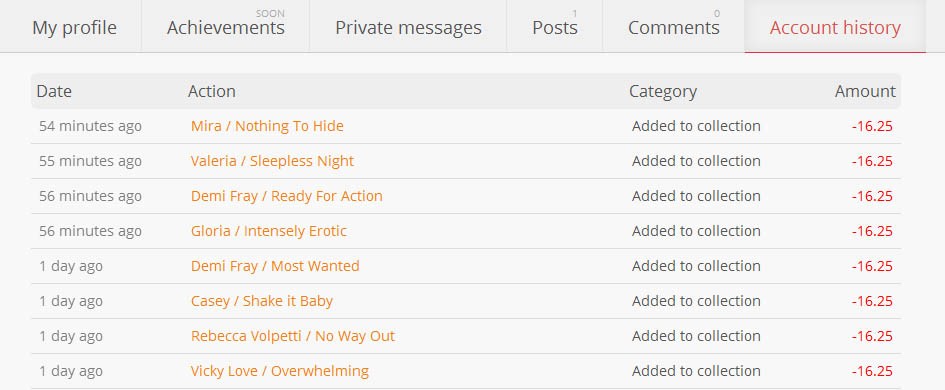Screen dimensions: 945x390
Task: Open Vicky Love / Overwhelming link
Action: pyautogui.click(x=280, y=371)
